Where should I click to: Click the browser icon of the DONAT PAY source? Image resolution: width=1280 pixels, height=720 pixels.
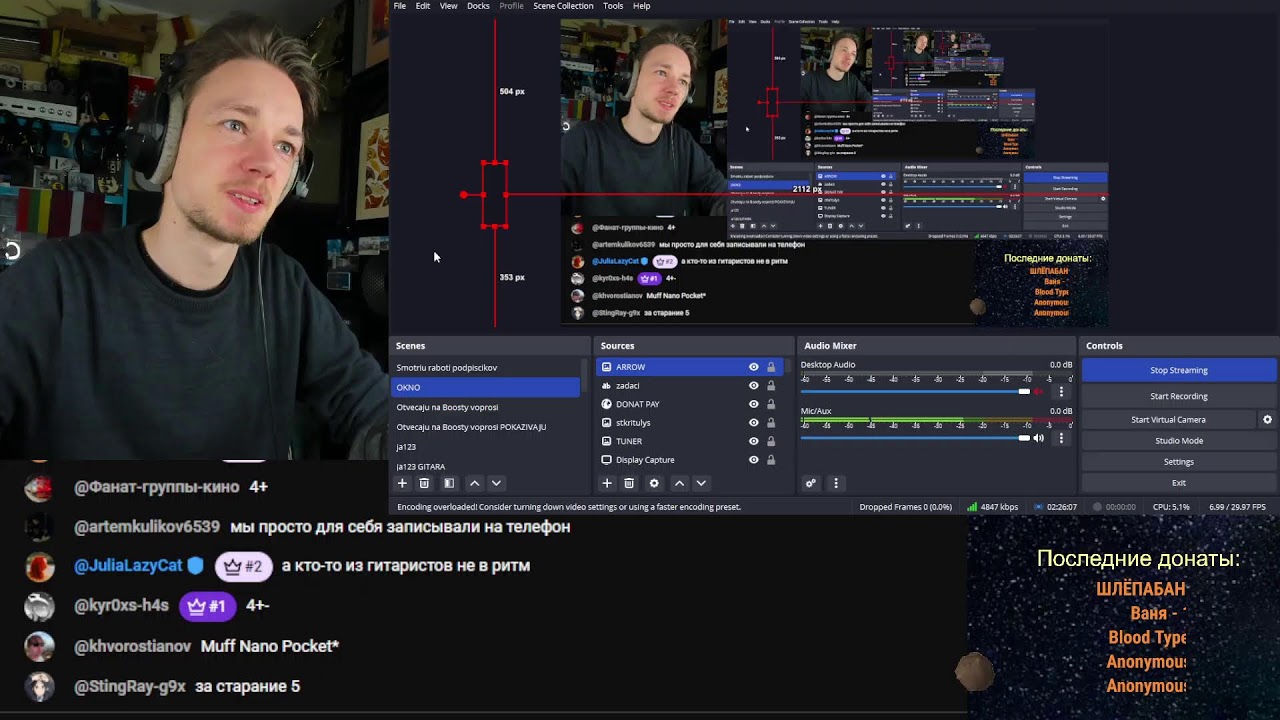point(607,404)
